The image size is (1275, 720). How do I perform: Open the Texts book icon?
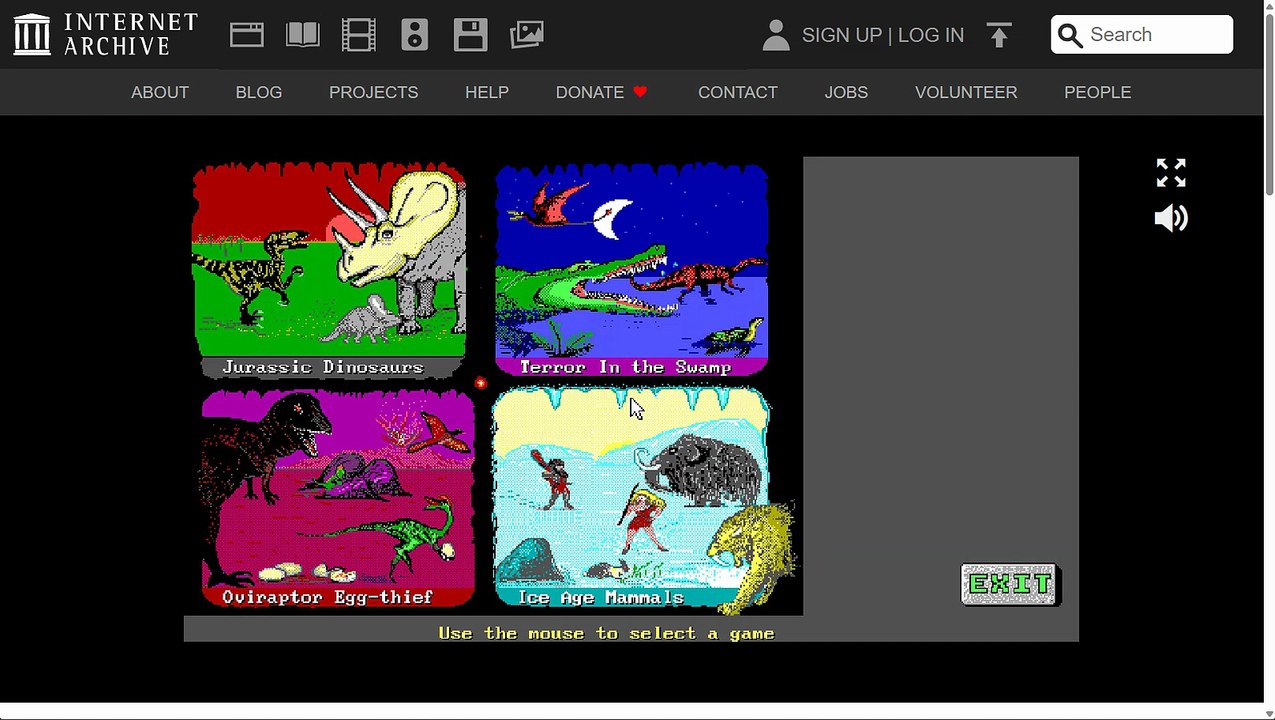click(303, 35)
